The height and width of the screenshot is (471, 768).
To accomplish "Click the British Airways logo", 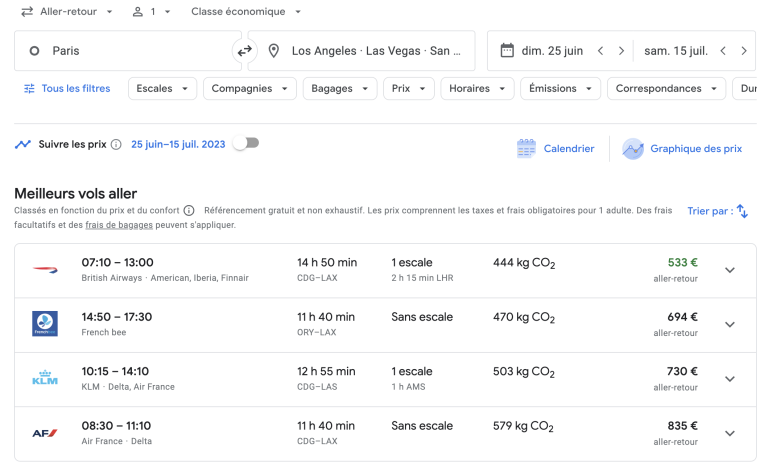I will click(45, 270).
